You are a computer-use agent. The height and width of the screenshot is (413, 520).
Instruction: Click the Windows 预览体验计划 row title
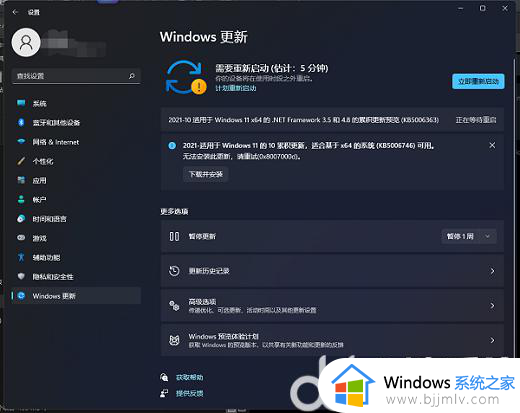pos(223,336)
